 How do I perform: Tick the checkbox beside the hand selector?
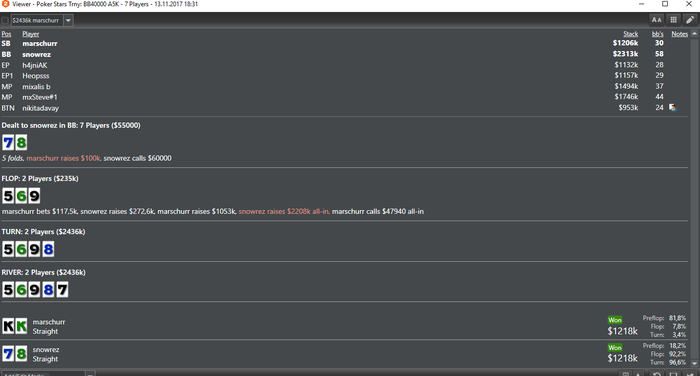tap(5, 20)
